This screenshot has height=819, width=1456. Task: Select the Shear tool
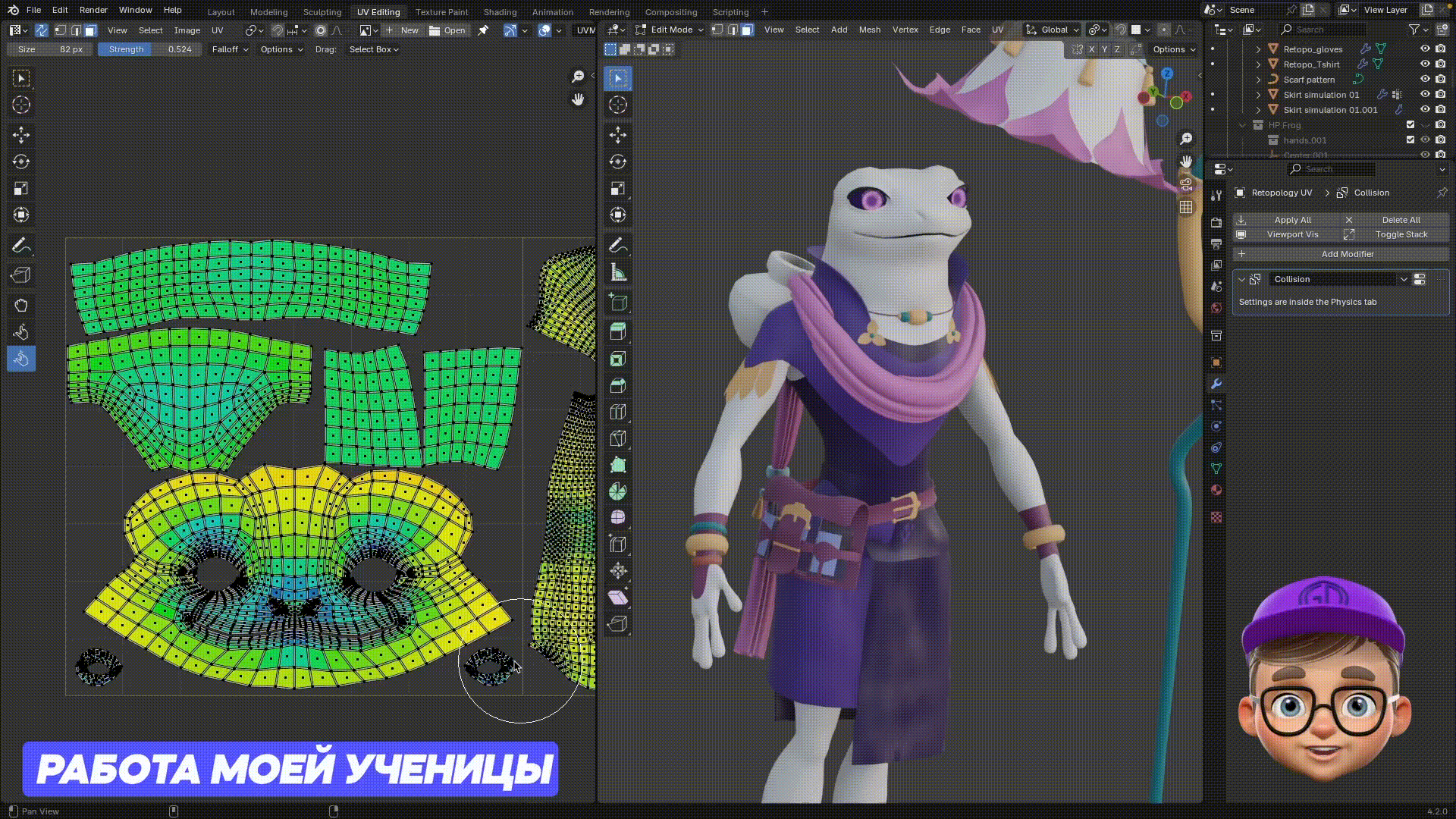pos(618,598)
